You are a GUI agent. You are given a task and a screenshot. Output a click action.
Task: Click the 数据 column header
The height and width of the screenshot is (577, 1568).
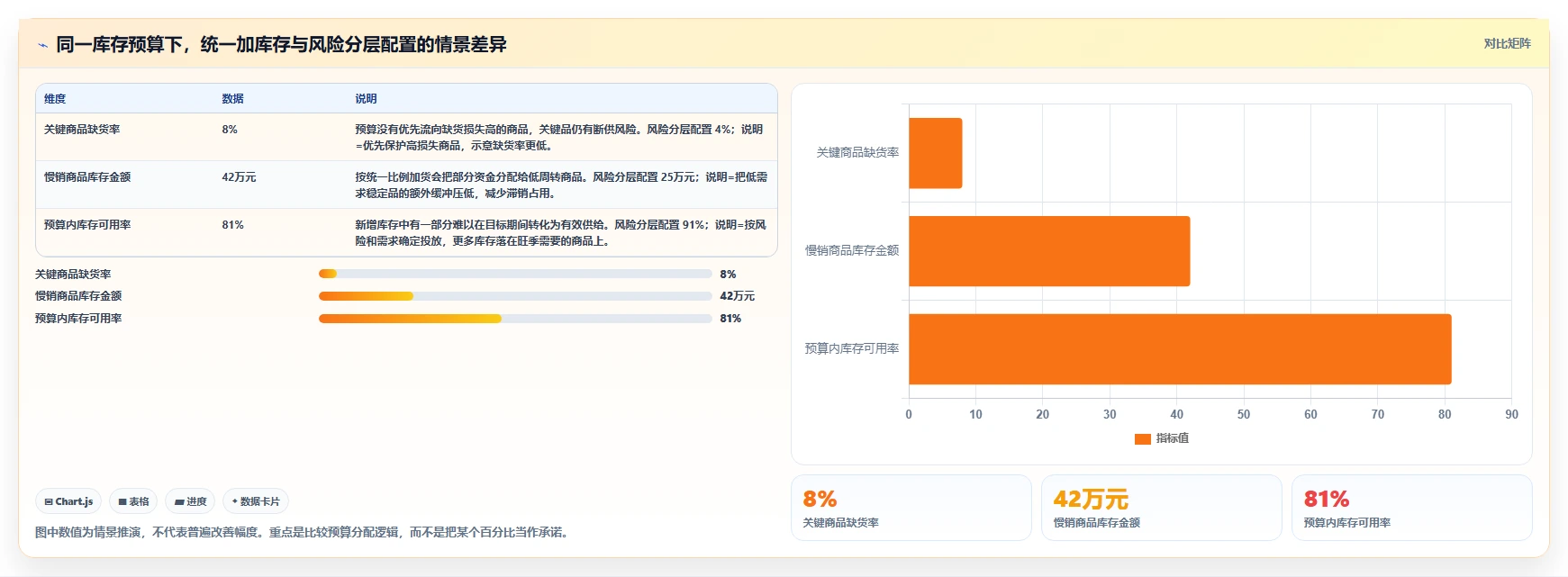[x=232, y=99]
